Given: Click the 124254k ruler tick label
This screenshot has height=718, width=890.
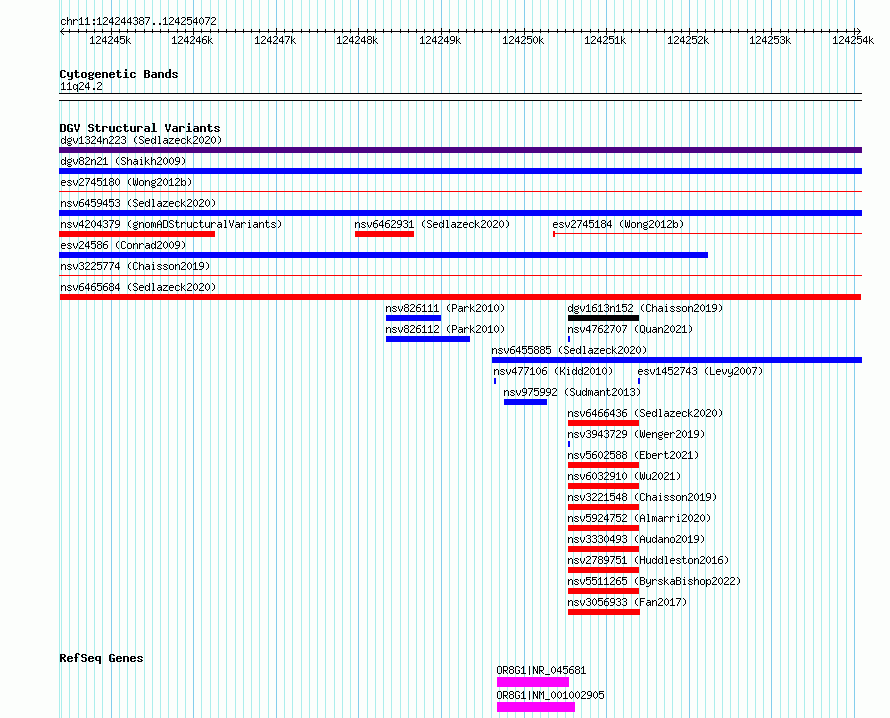Looking at the screenshot, I should (853, 40).
